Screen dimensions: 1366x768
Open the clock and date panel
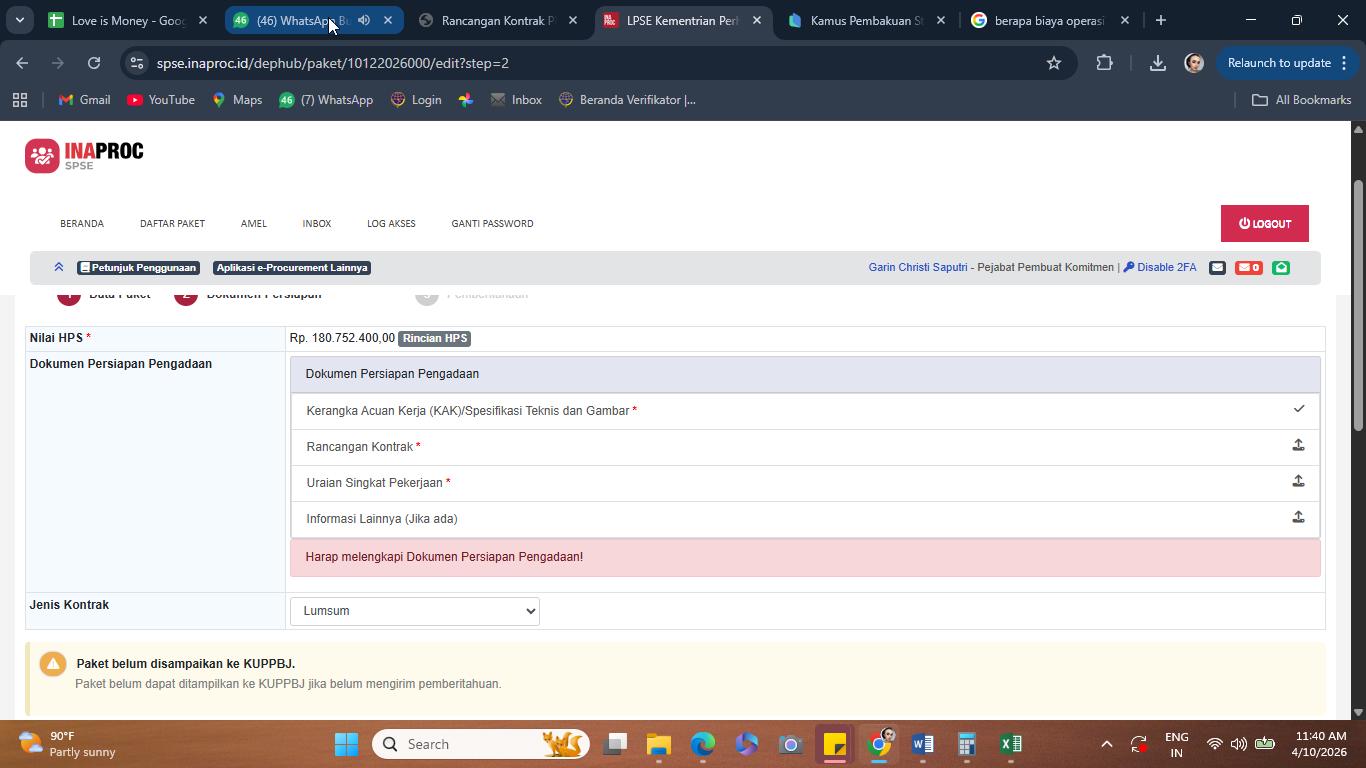coord(1321,744)
